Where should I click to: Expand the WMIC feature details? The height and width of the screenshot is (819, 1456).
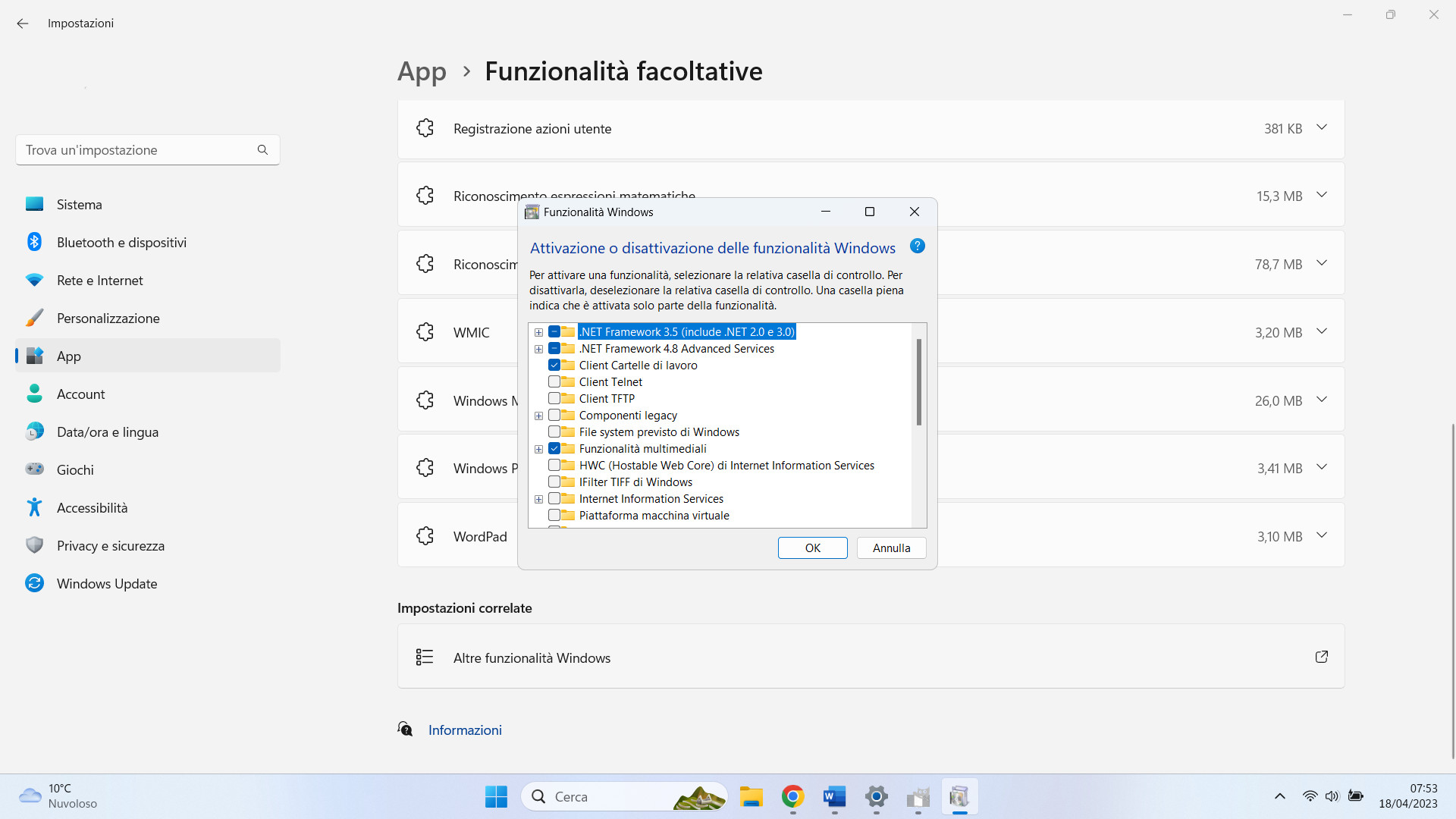[x=1322, y=331]
